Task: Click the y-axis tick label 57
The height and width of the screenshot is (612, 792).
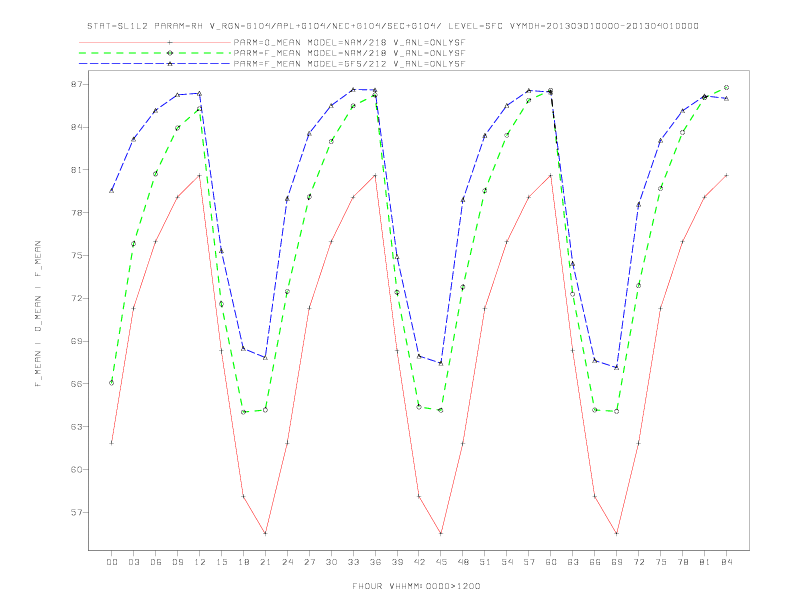Action: 76,513
